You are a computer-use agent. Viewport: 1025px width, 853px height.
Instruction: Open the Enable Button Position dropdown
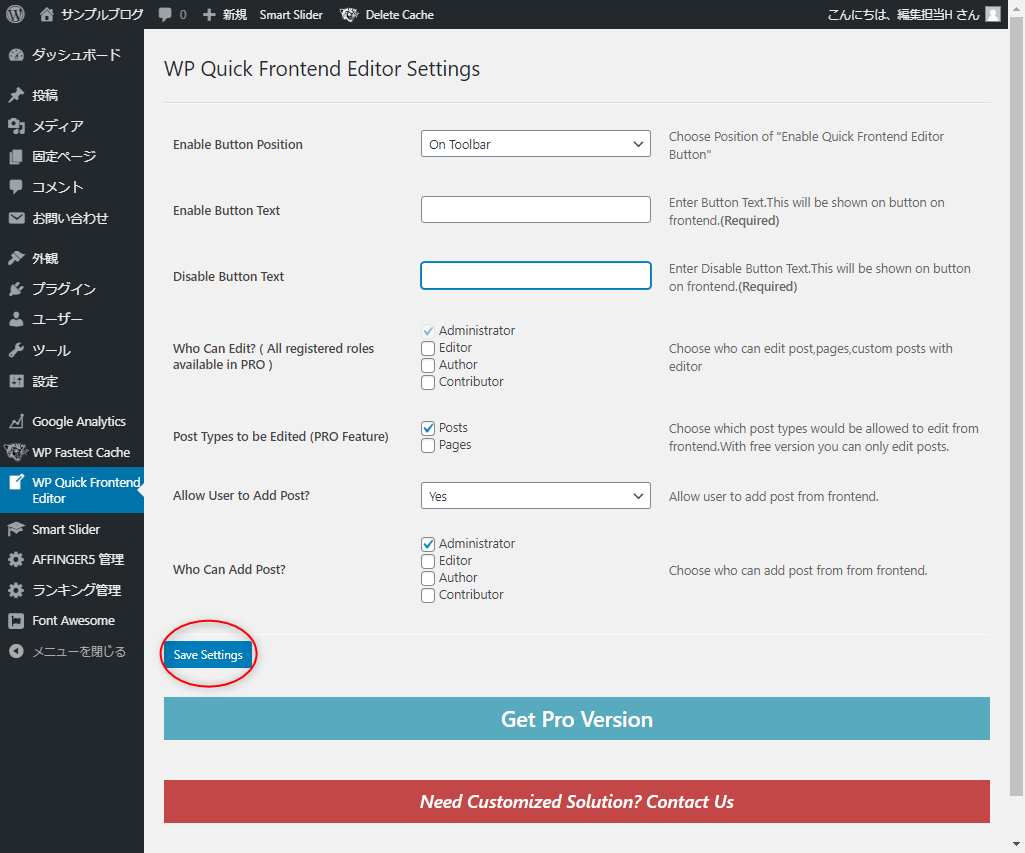coord(535,144)
